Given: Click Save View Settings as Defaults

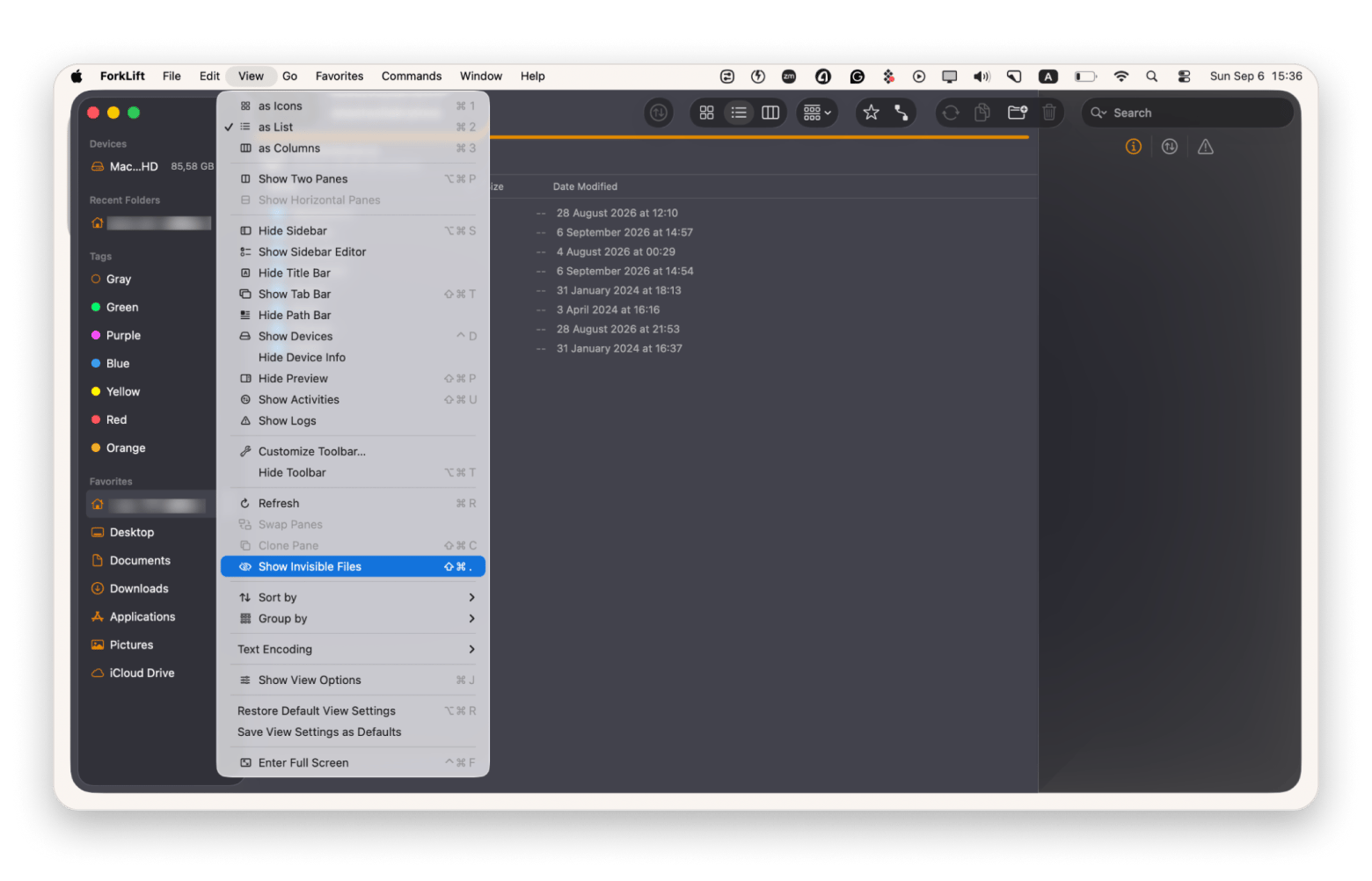Looking at the screenshot, I should 353,732.
